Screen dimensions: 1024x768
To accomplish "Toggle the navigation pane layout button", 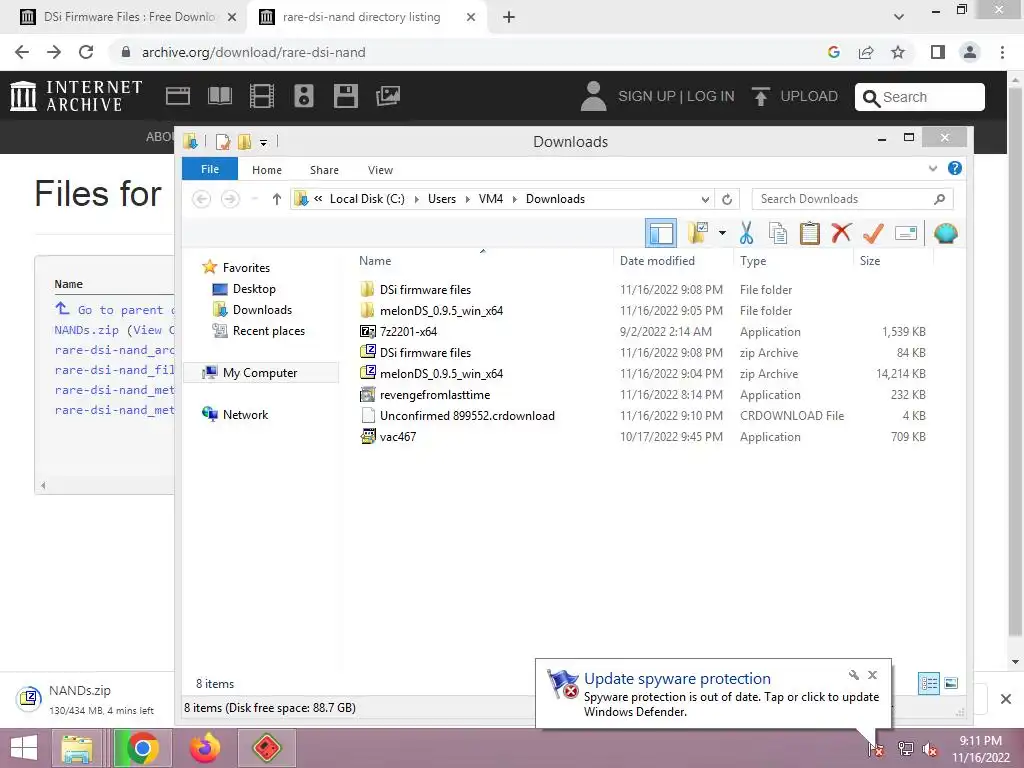I will tap(661, 234).
